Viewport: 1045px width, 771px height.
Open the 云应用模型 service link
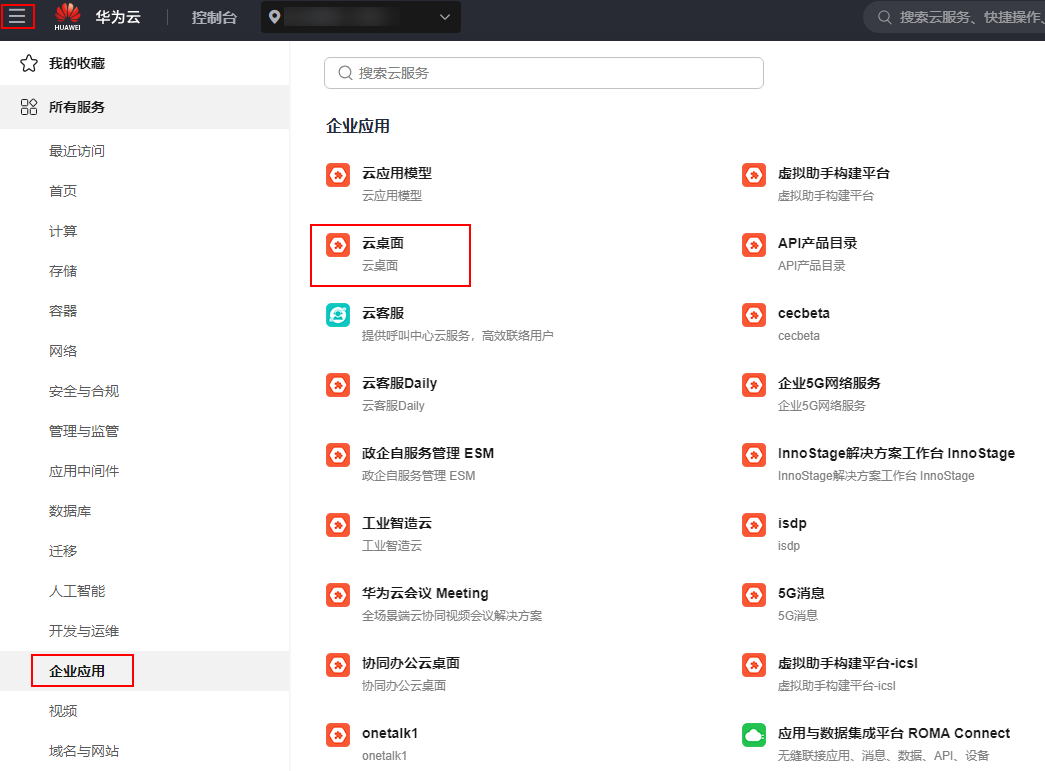click(397, 173)
